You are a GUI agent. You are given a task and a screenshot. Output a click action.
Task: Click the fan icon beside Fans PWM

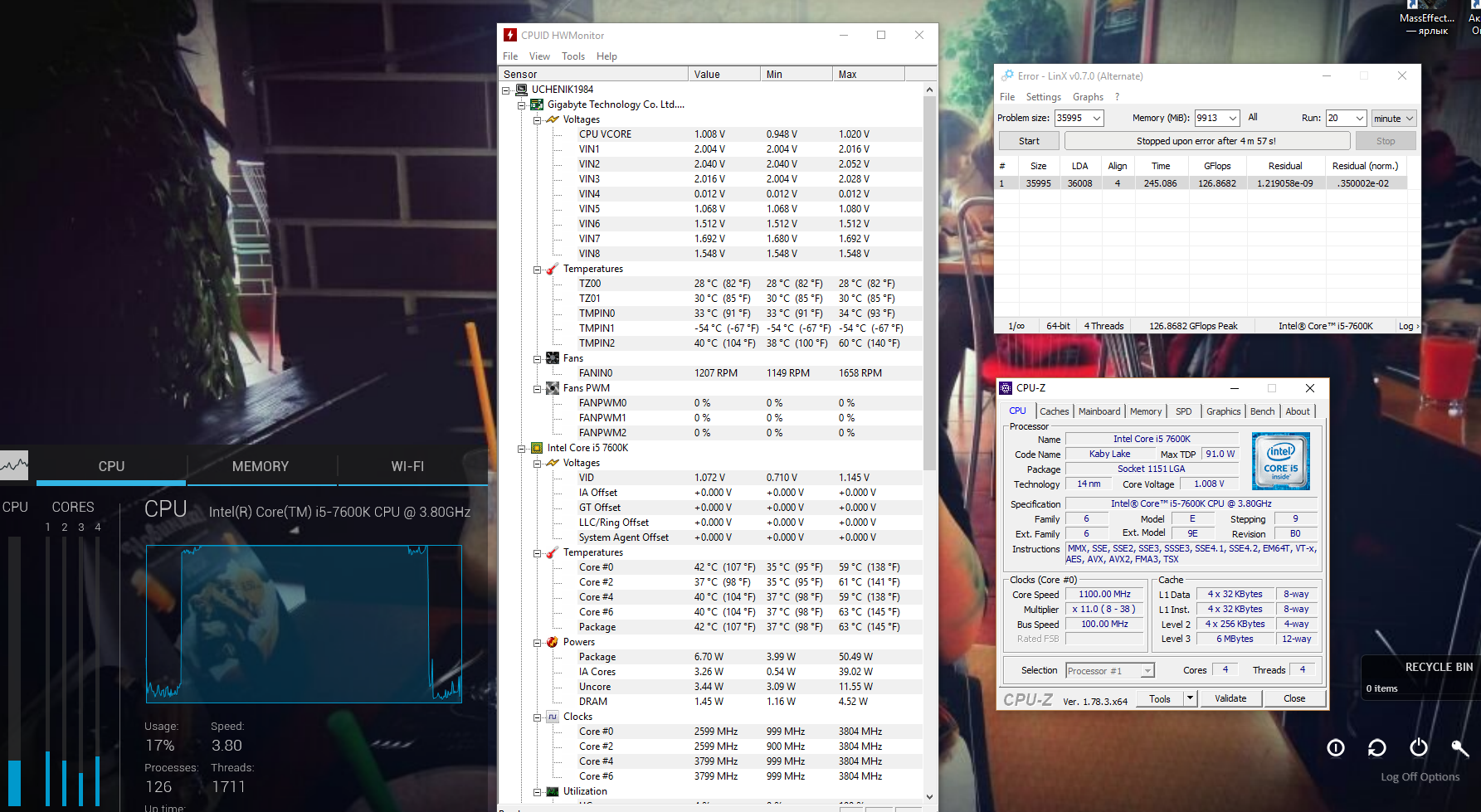pos(553,388)
